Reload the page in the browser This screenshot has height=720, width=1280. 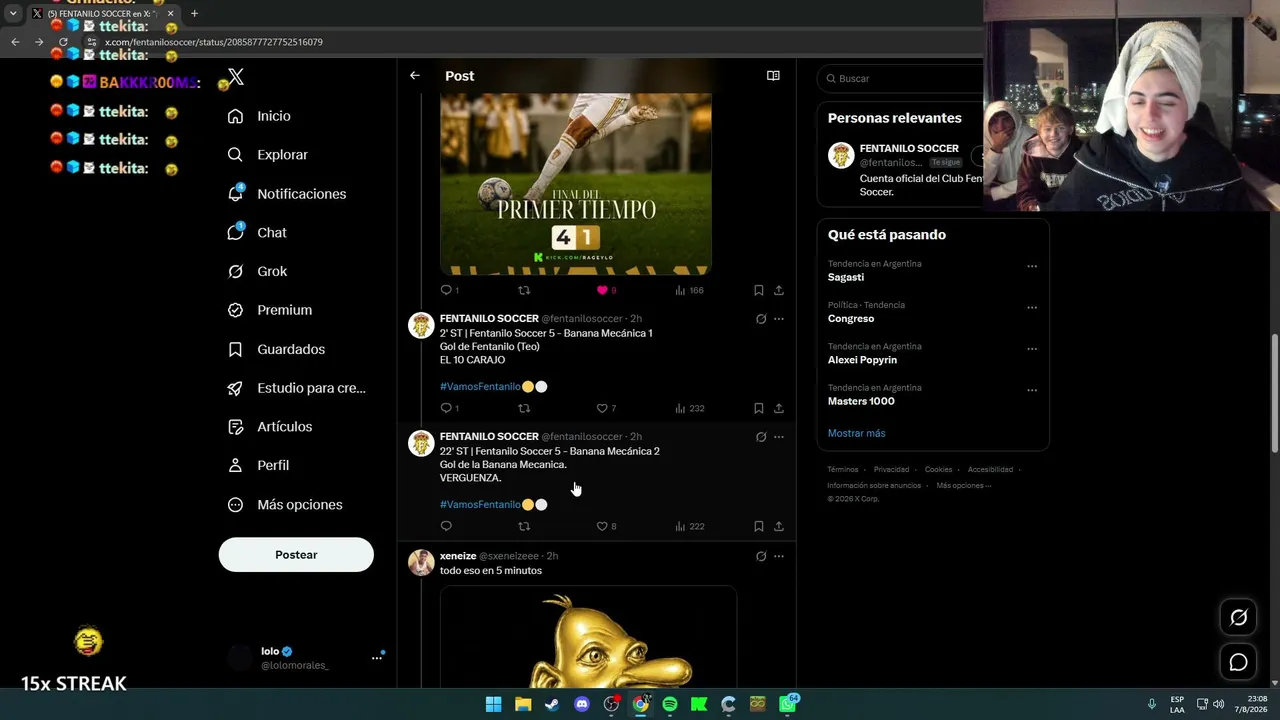pyautogui.click(x=63, y=42)
